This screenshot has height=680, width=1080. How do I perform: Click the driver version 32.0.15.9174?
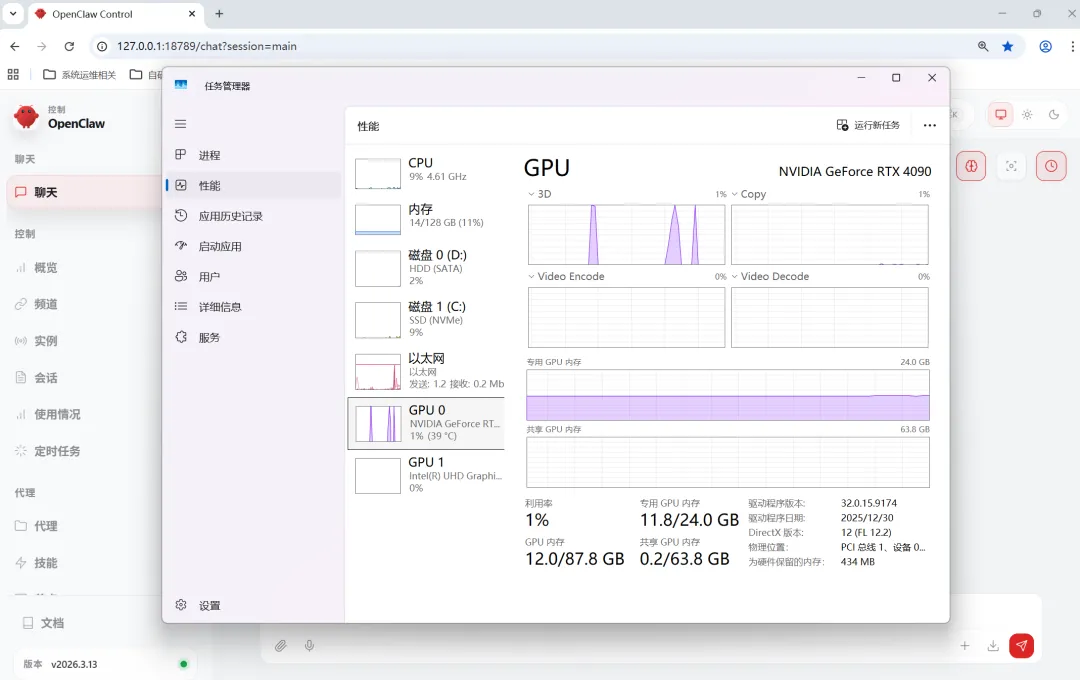point(869,503)
